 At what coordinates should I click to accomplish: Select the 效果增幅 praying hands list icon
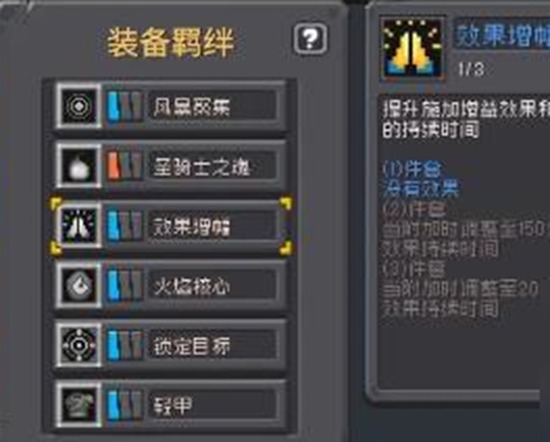pyautogui.click(x=79, y=226)
